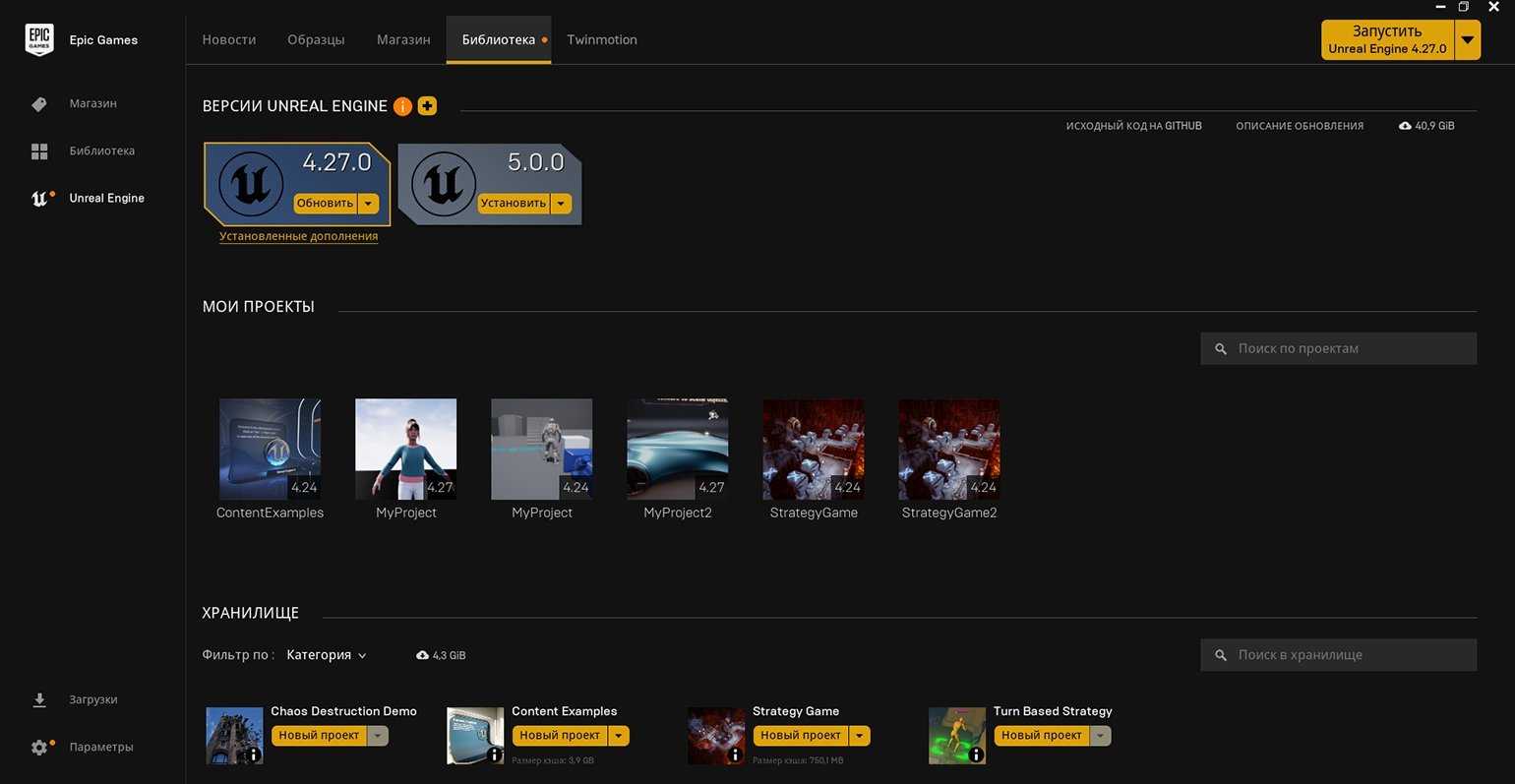This screenshot has width=1515, height=784.
Task: Switch to the Новости tab
Action: click(229, 40)
